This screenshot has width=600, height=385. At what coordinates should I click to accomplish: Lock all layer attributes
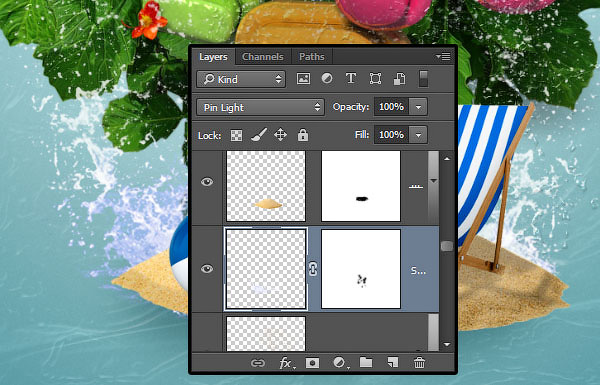coord(303,135)
